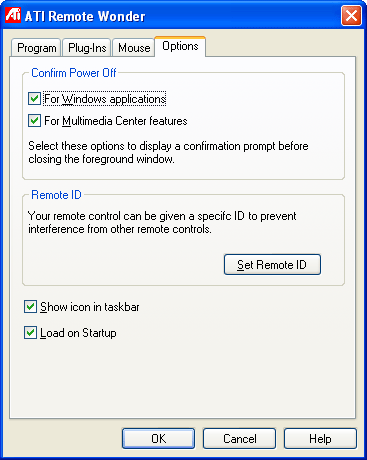Image resolution: width=367 pixels, height=460 pixels.
Task: Disable Show icon in taskbar
Action: (x=30, y=306)
